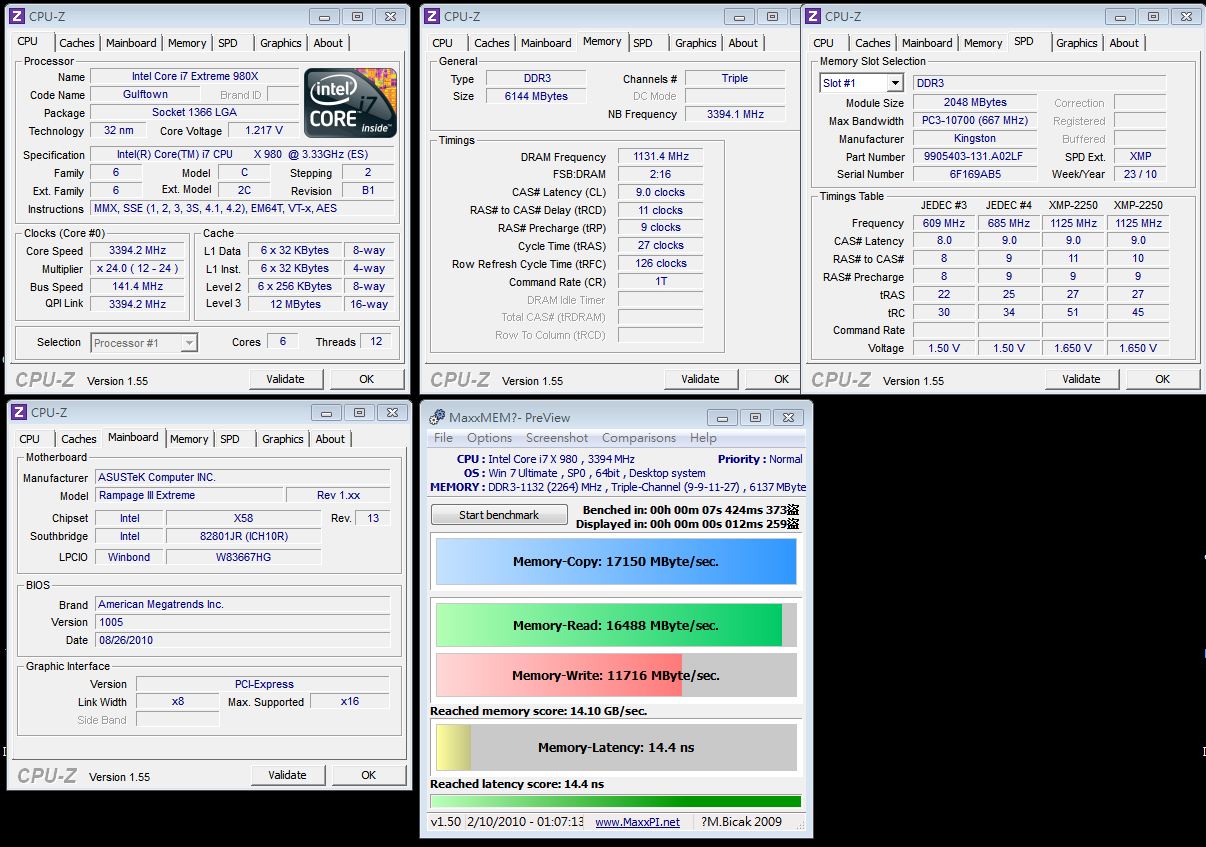Click the CPU-Z title icon in the CPU tab window
The image size is (1206, 847).
tap(16, 16)
